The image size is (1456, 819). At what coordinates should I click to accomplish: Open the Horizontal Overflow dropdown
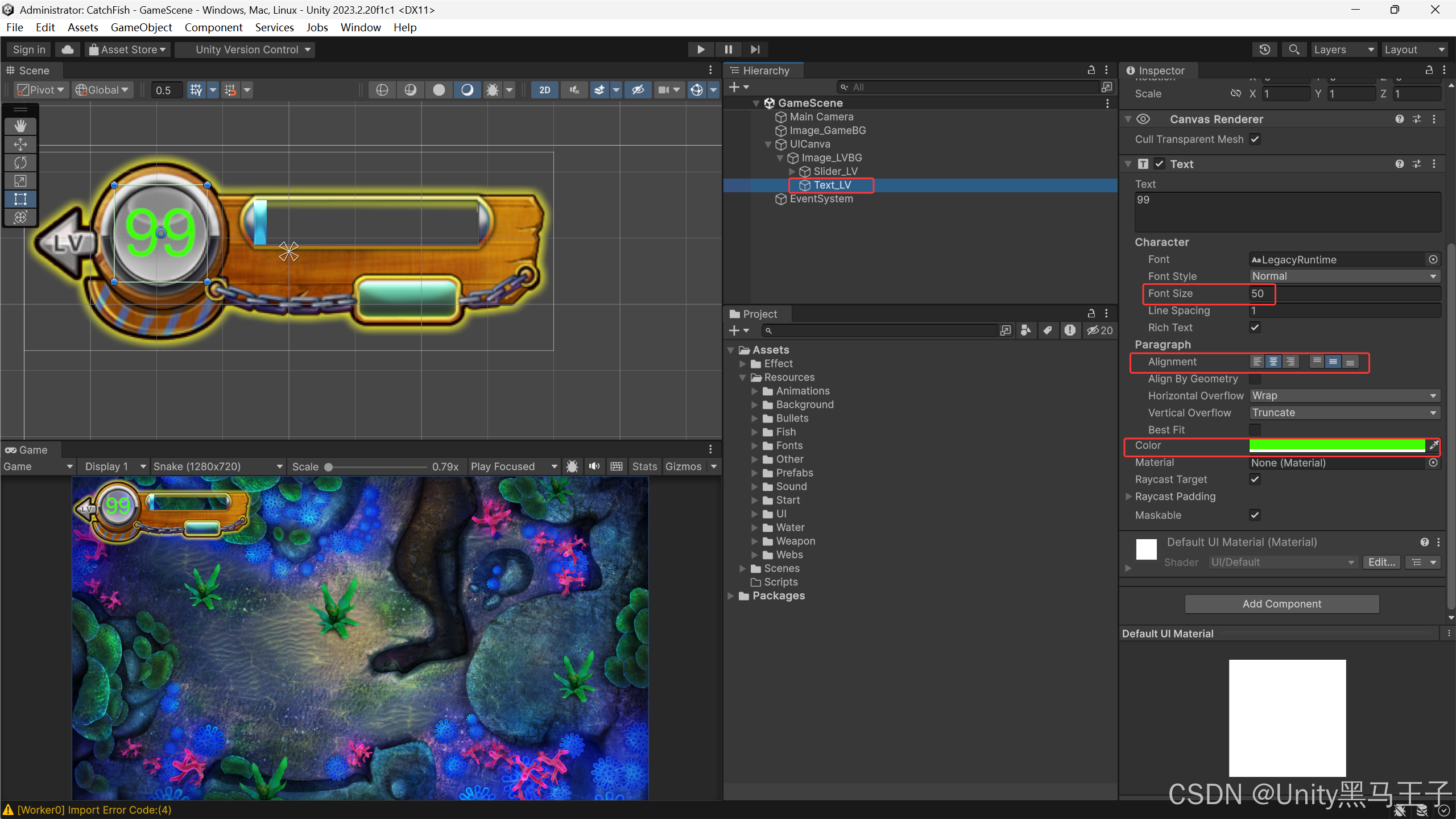(x=1345, y=396)
